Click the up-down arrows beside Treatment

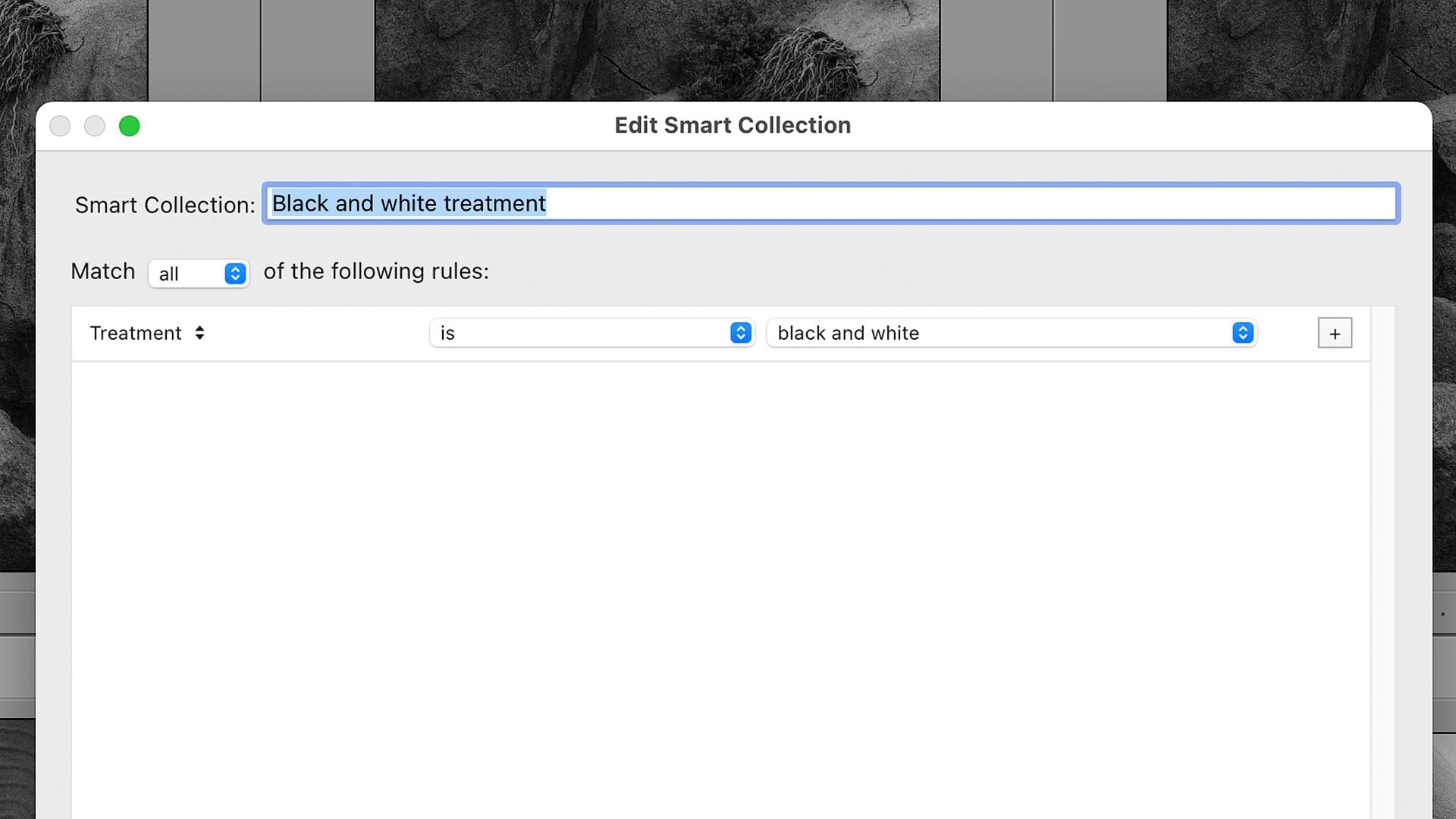pyautogui.click(x=199, y=333)
